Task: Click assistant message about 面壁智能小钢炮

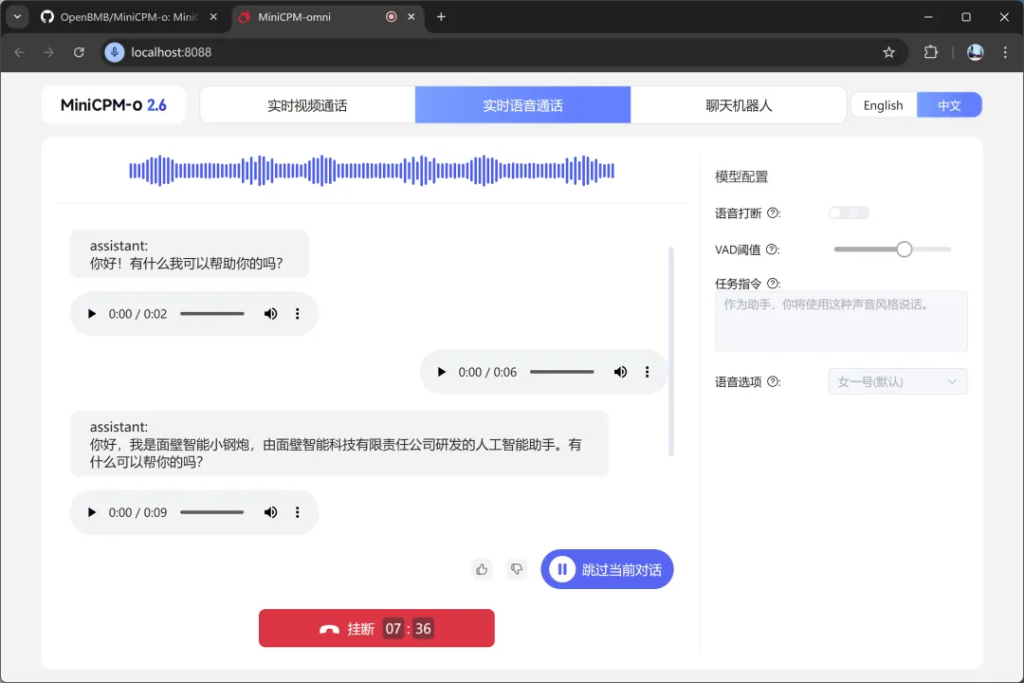Action: [x=339, y=444]
